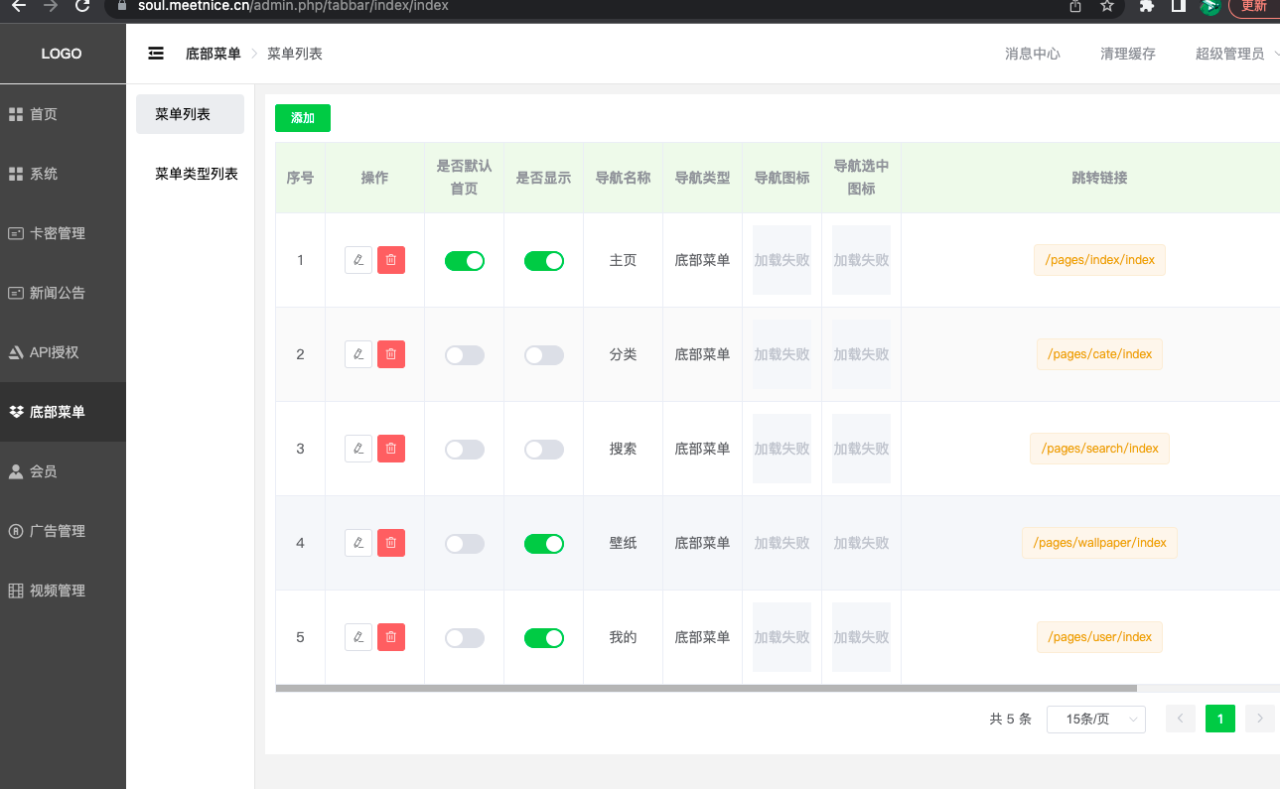Screen dimensions: 1280x789
Task: Click the /pages/search/index link tag
Action: click(x=1100, y=448)
